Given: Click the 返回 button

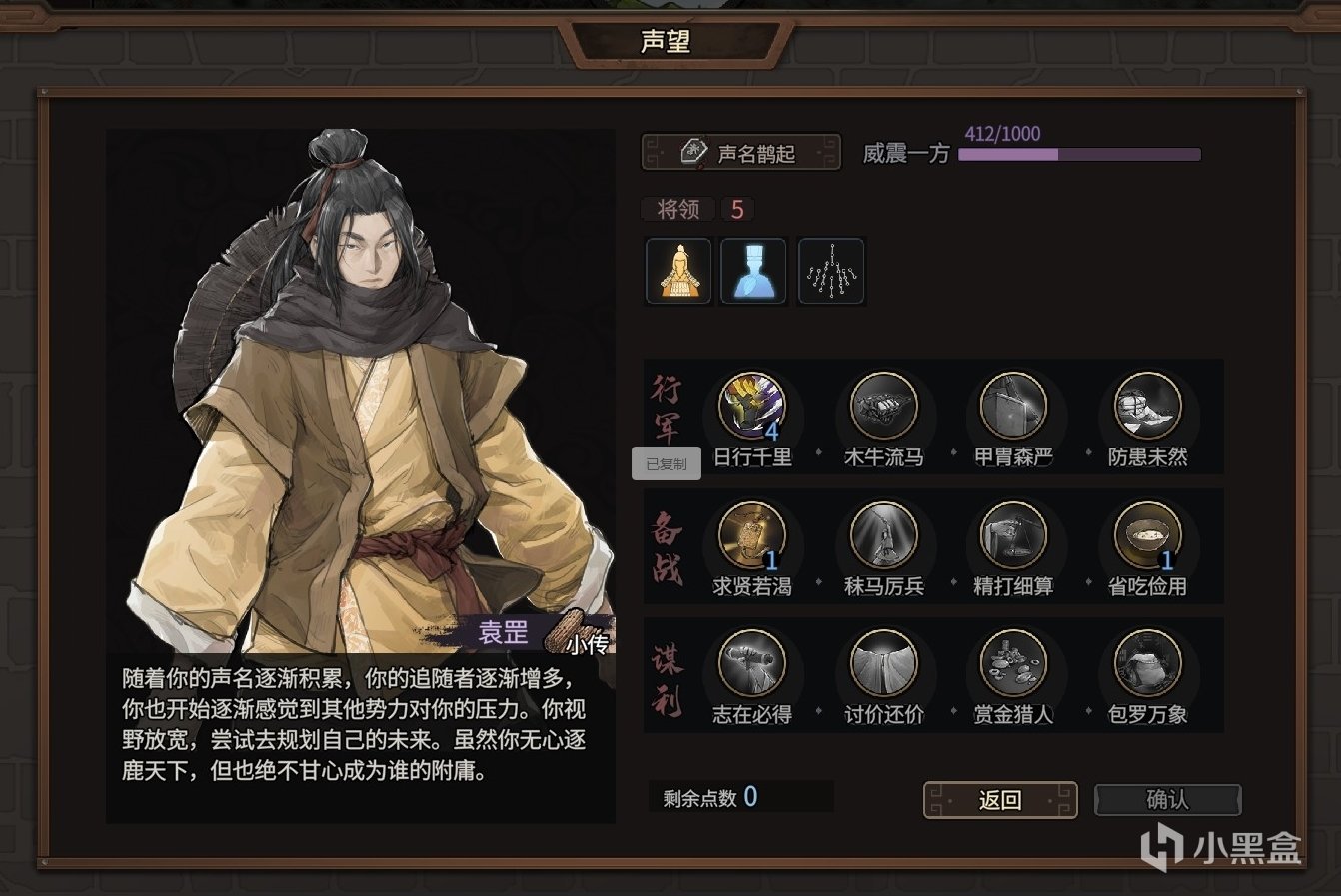Looking at the screenshot, I should (x=1000, y=800).
